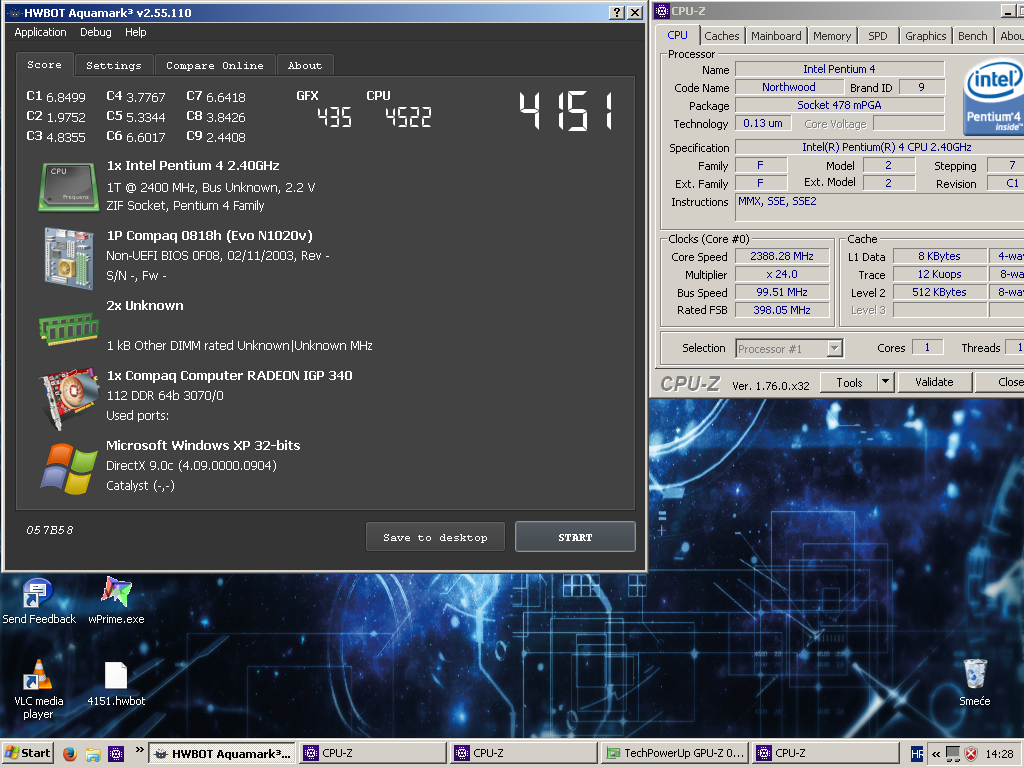
Task: Click the CPU-Z window title icon
Action: 662,10
